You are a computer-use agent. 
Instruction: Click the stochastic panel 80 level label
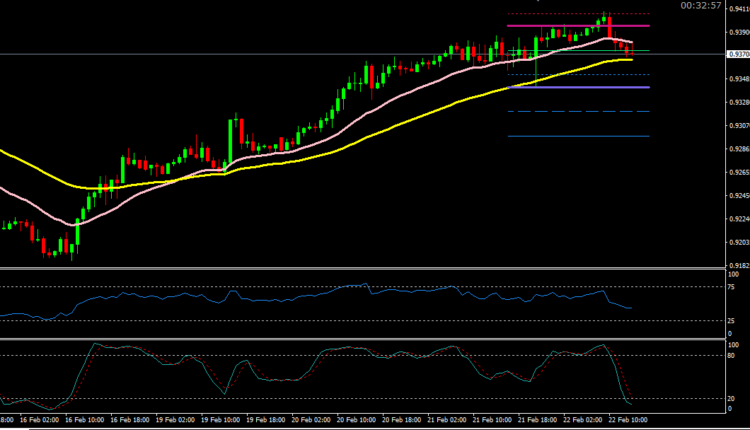(x=733, y=355)
